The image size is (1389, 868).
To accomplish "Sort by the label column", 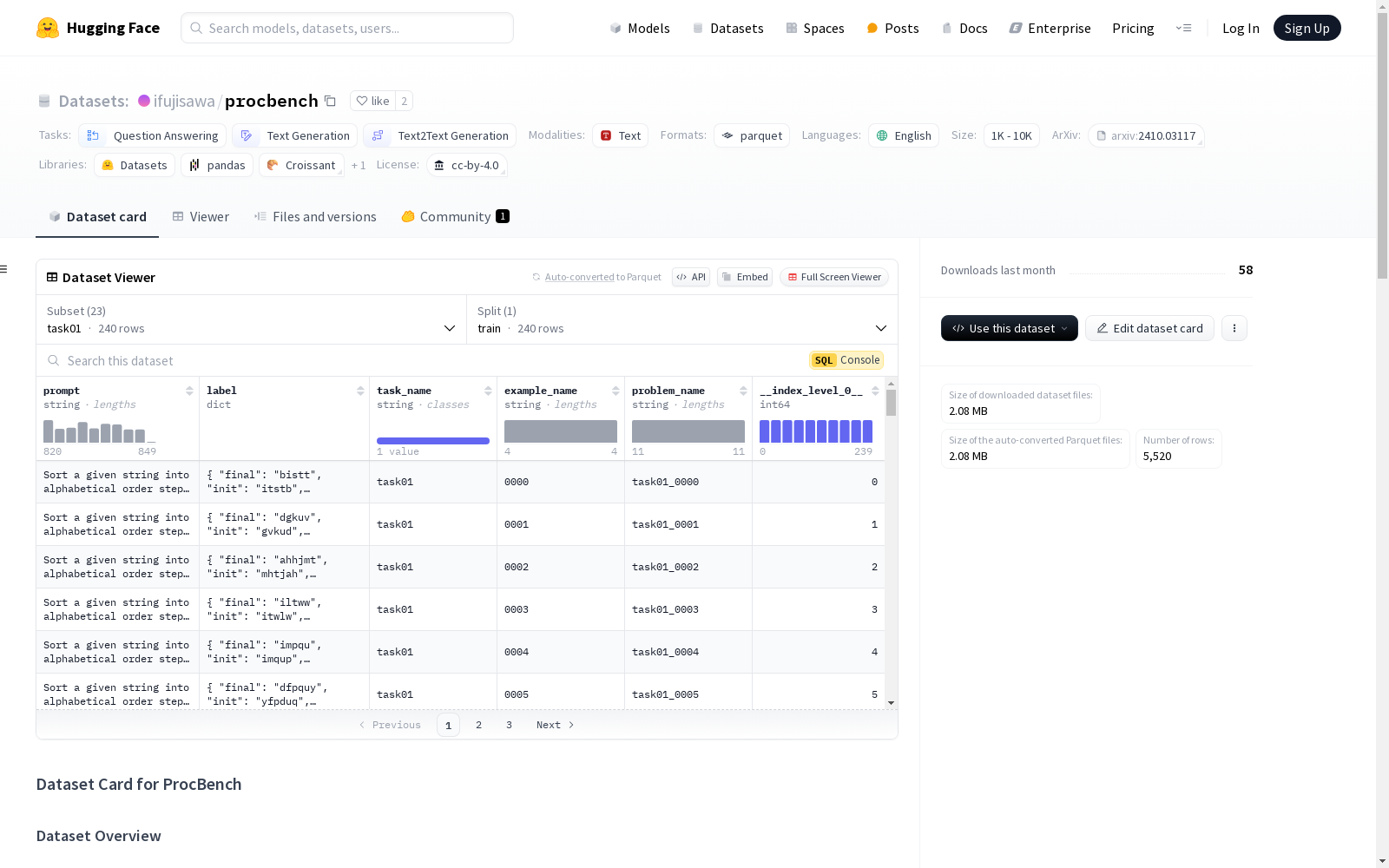I will point(360,391).
